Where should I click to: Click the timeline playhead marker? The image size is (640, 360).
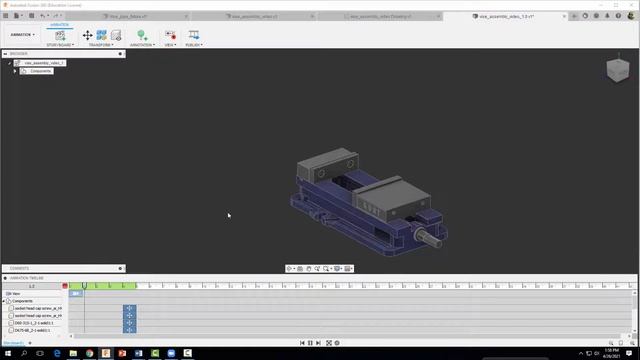click(84, 286)
